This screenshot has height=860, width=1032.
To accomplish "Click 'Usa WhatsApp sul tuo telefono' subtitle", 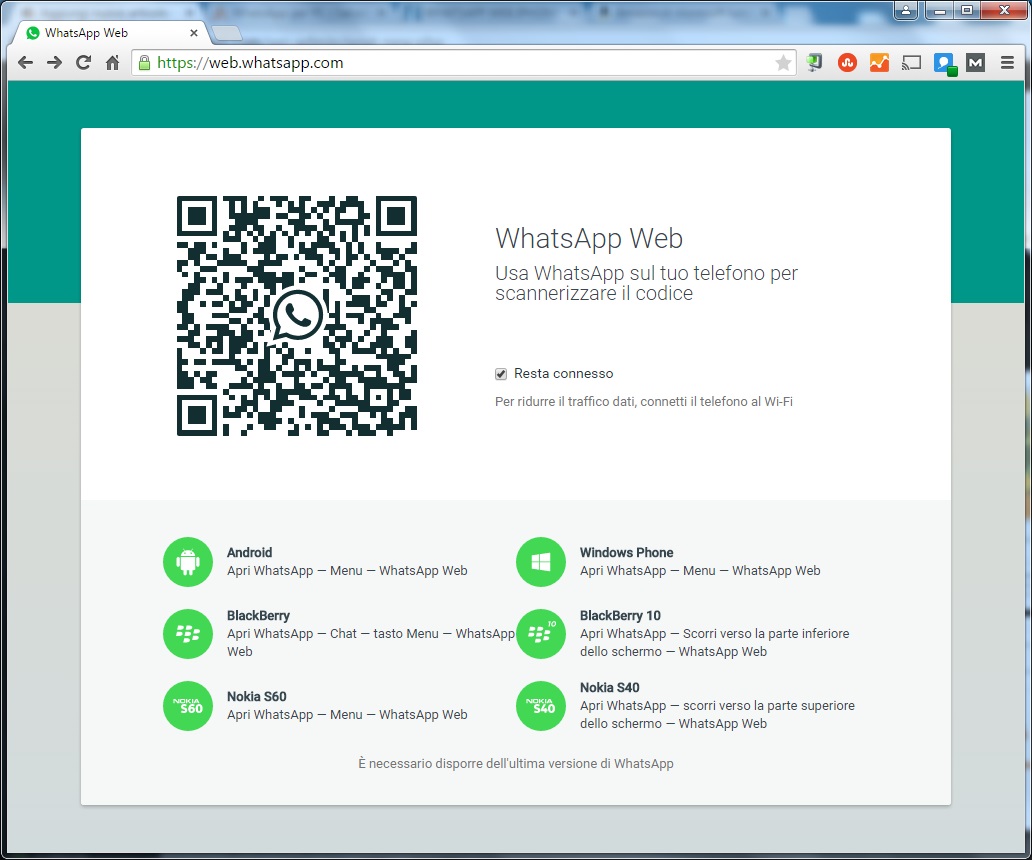I will point(646,283).
